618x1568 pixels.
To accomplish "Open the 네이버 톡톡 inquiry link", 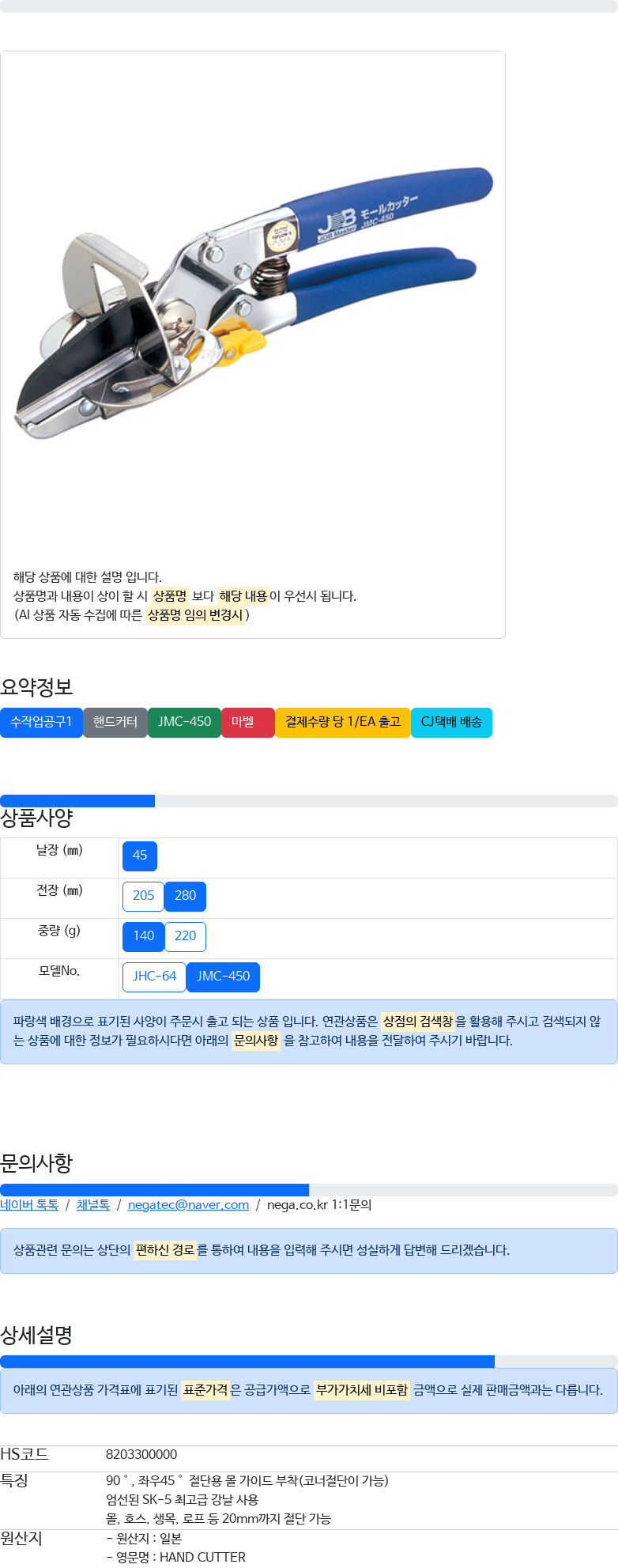I will [29, 1205].
